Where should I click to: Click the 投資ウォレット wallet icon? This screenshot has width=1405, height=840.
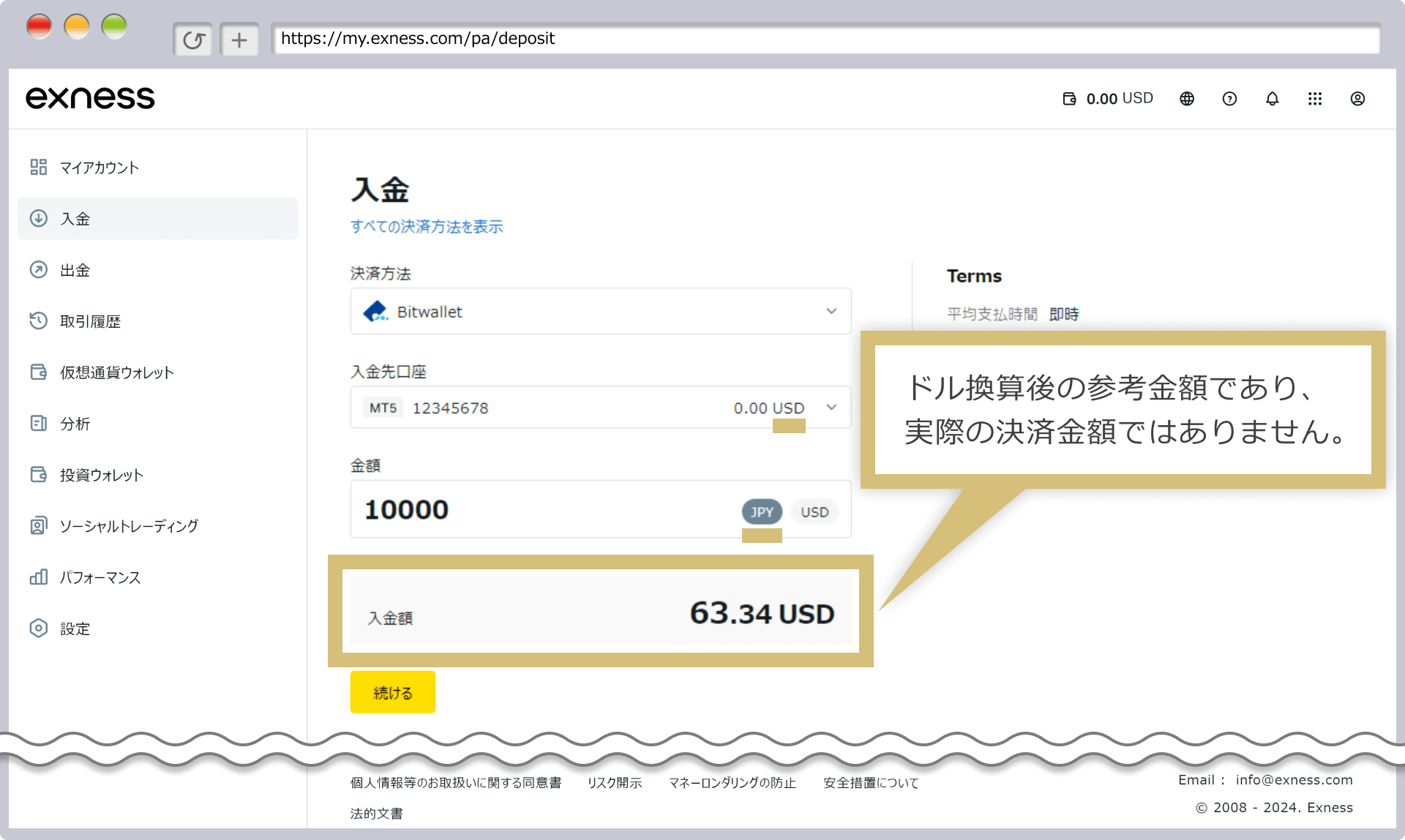39,475
